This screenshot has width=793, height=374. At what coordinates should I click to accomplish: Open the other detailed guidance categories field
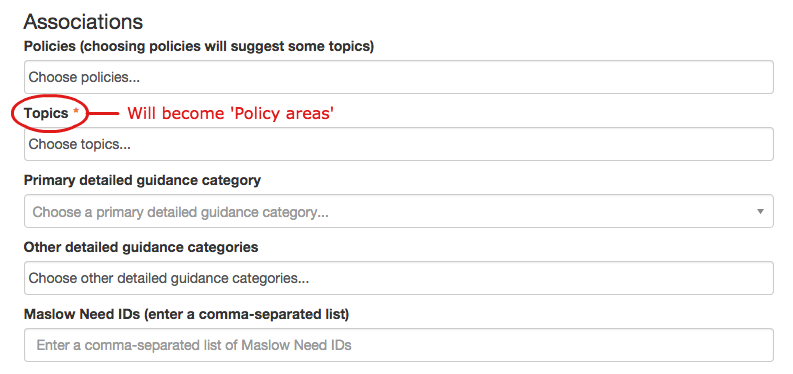399,278
